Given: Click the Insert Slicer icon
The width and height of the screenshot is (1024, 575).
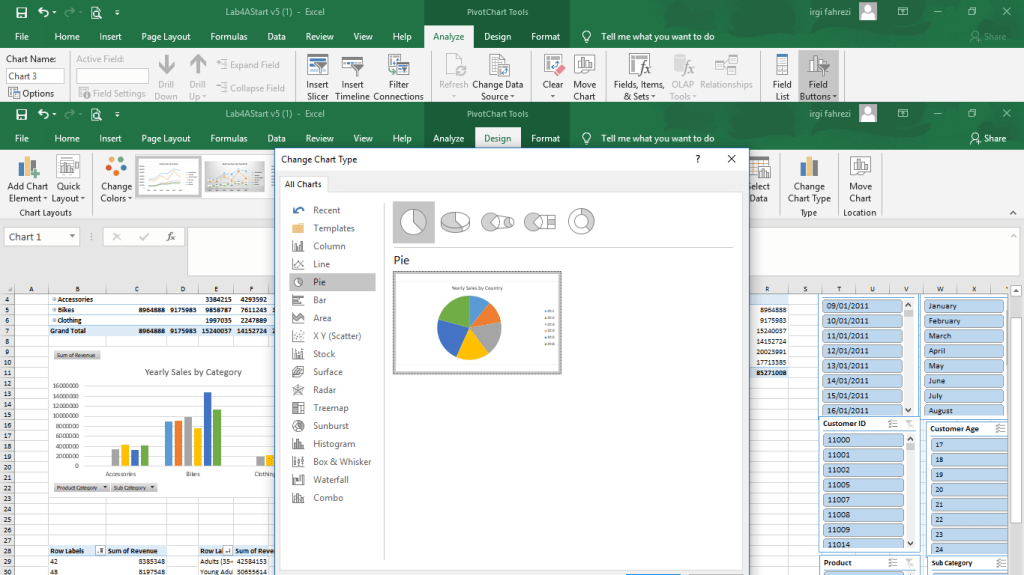Looking at the screenshot, I should [x=317, y=67].
